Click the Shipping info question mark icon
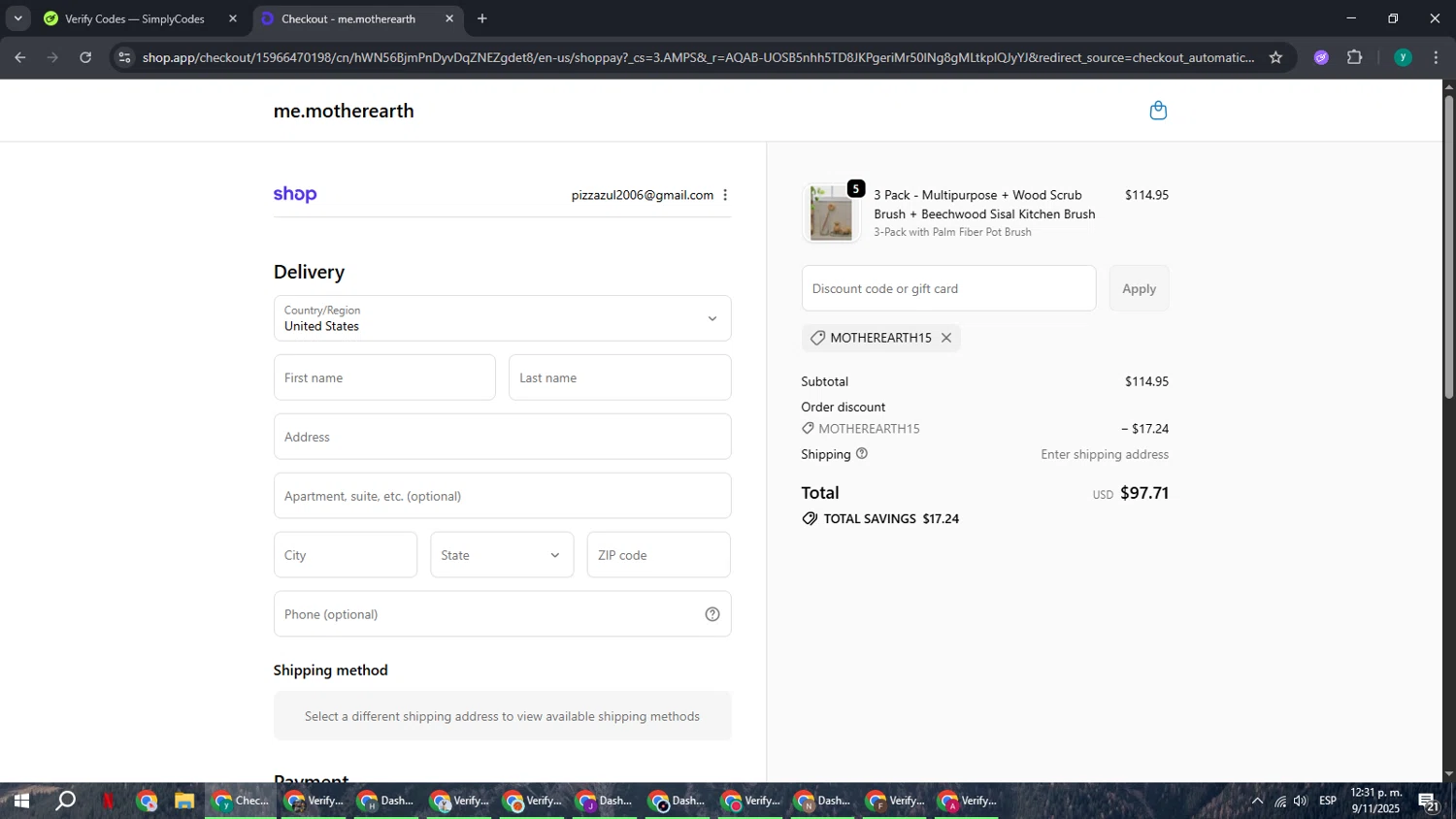 [862, 454]
